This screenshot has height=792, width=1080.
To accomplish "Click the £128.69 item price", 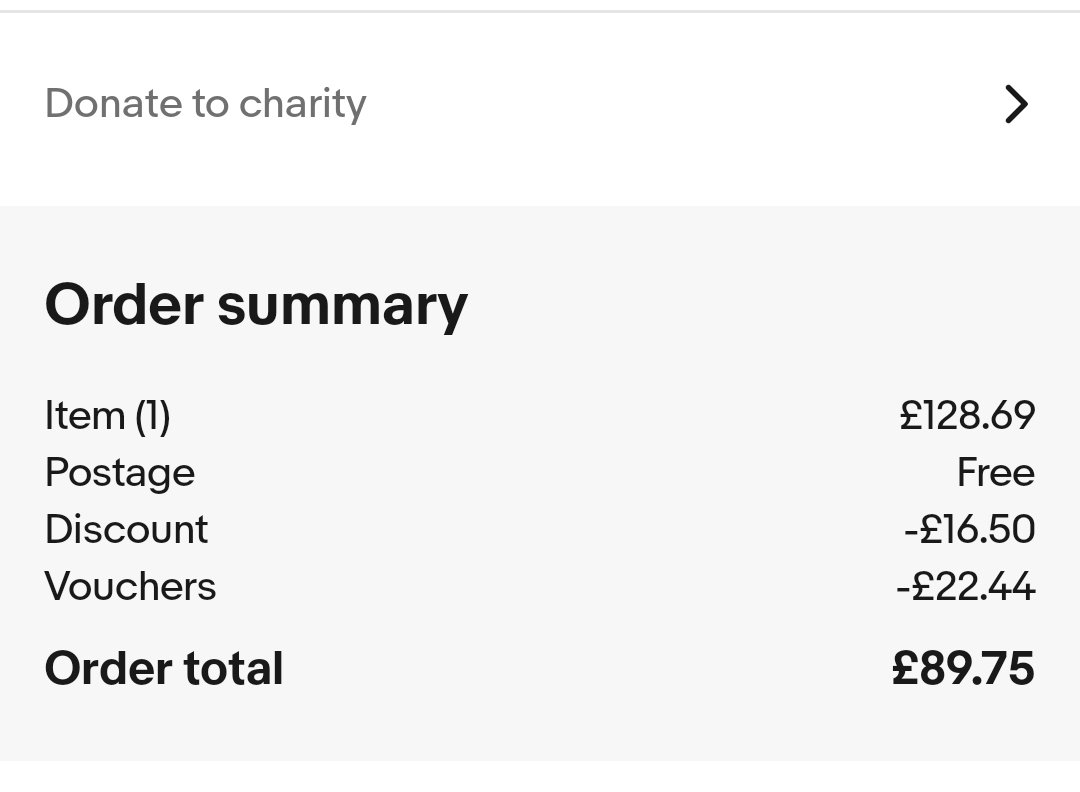I will [x=967, y=415].
